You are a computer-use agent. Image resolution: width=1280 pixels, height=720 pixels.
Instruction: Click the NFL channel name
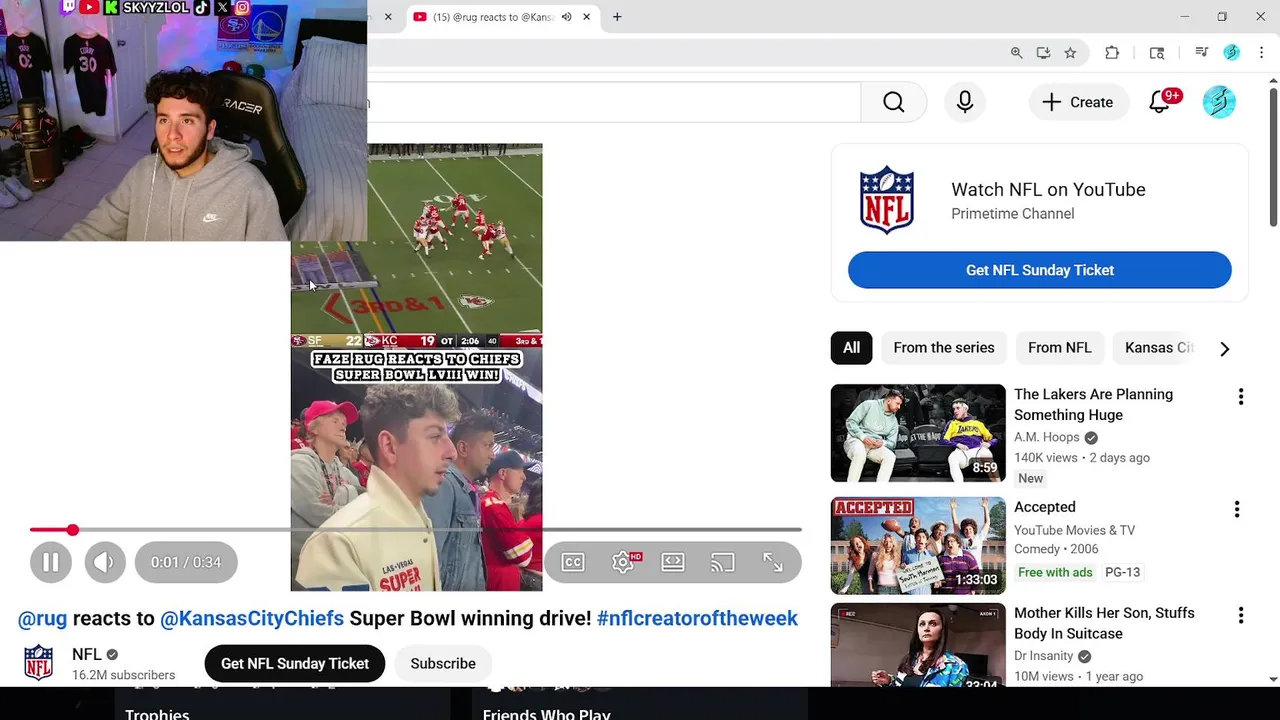pos(87,655)
